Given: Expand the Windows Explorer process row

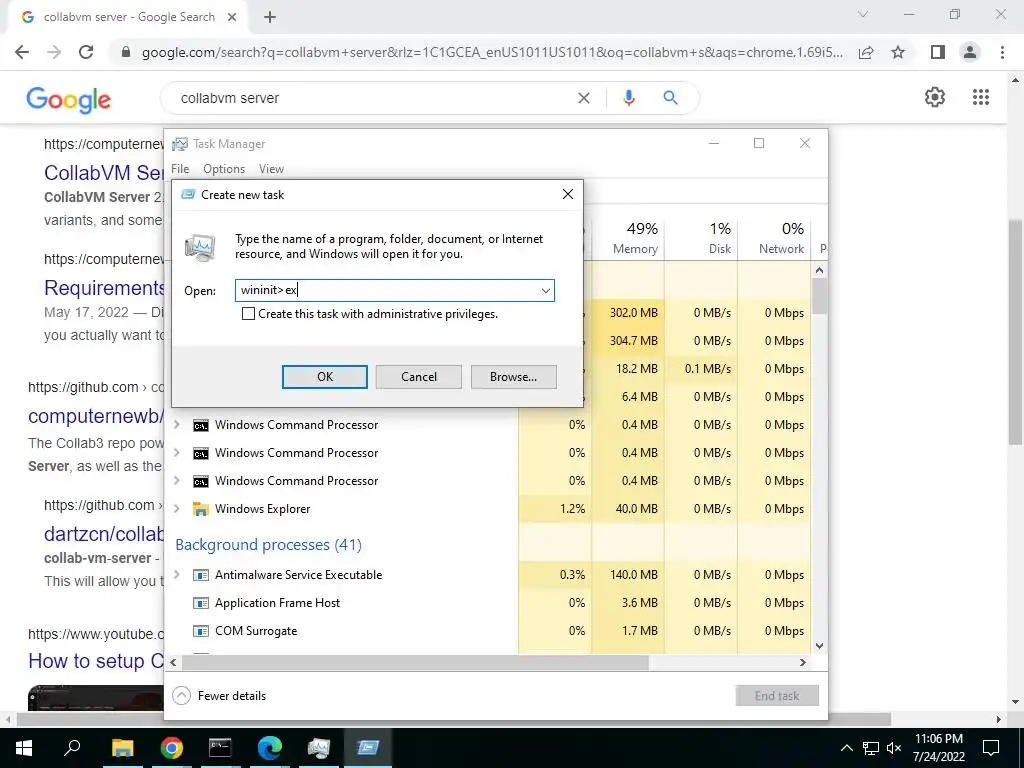Looking at the screenshot, I should pyautogui.click(x=176, y=509).
